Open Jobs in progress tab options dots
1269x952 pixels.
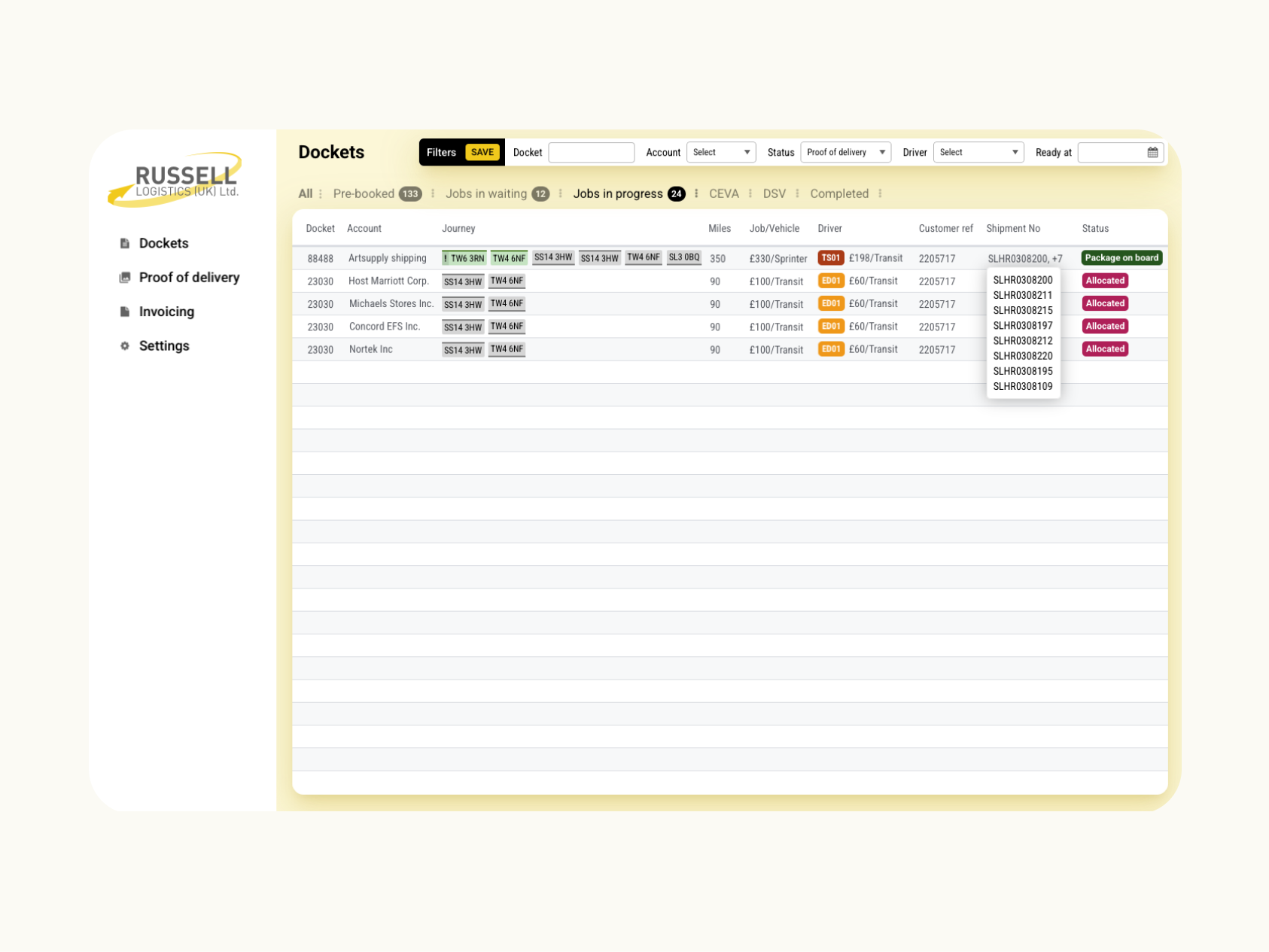click(x=696, y=194)
